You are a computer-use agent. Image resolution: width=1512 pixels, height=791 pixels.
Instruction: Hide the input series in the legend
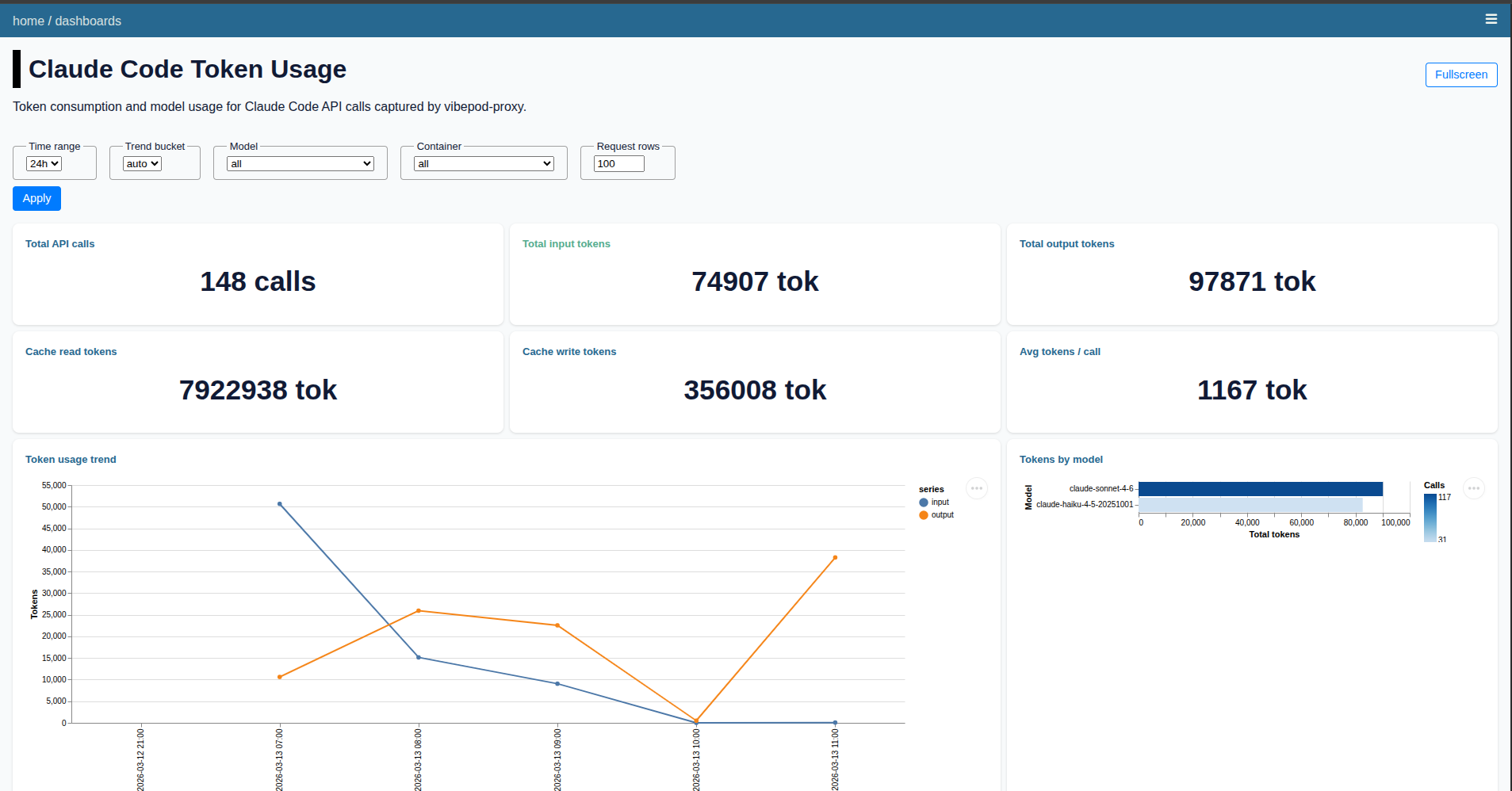[x=936, y=502]
